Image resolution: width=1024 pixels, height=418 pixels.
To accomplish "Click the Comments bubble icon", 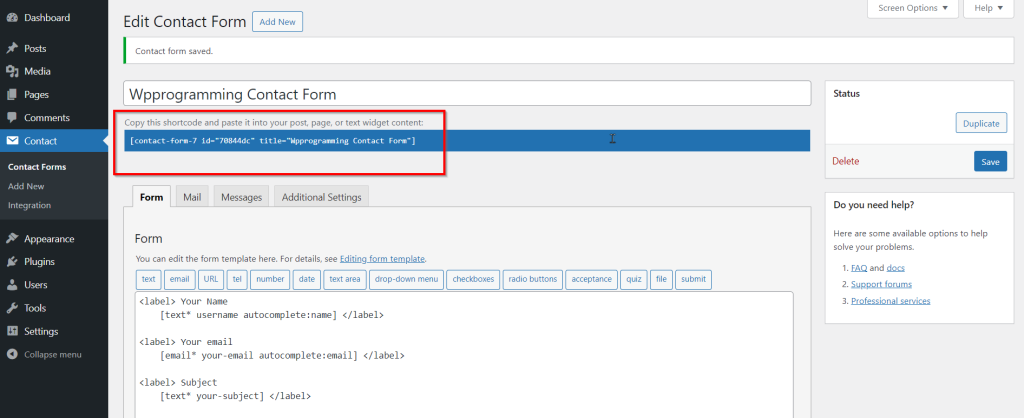I will coord(12,117).
